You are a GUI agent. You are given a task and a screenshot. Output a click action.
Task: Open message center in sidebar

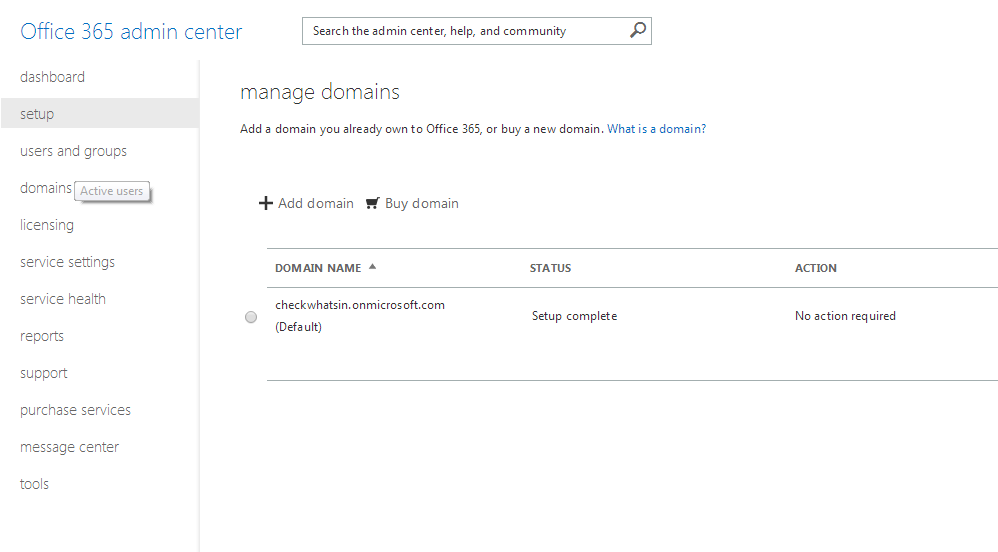[x=69, y=447]
